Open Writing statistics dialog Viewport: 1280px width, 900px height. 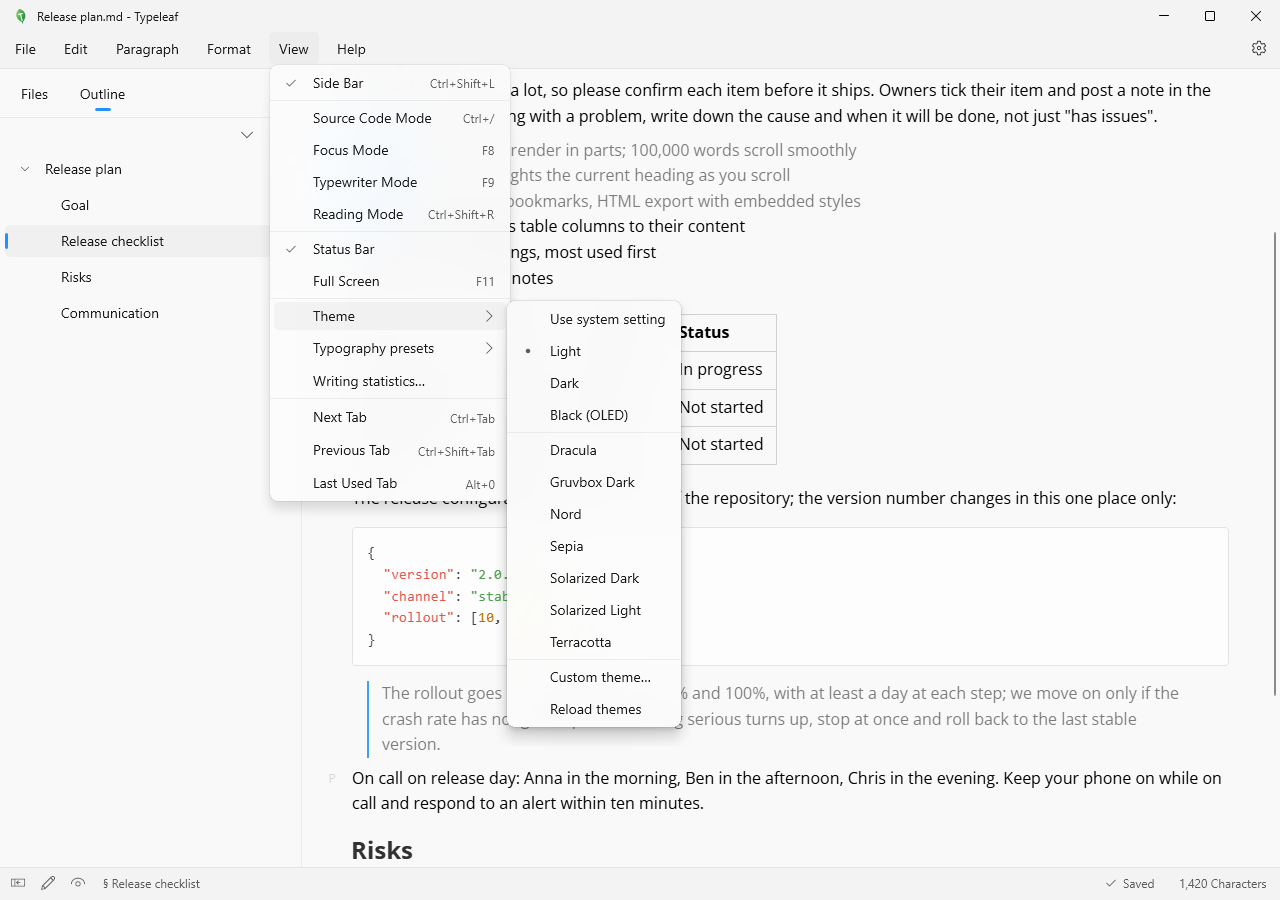(x=390, y=381)
